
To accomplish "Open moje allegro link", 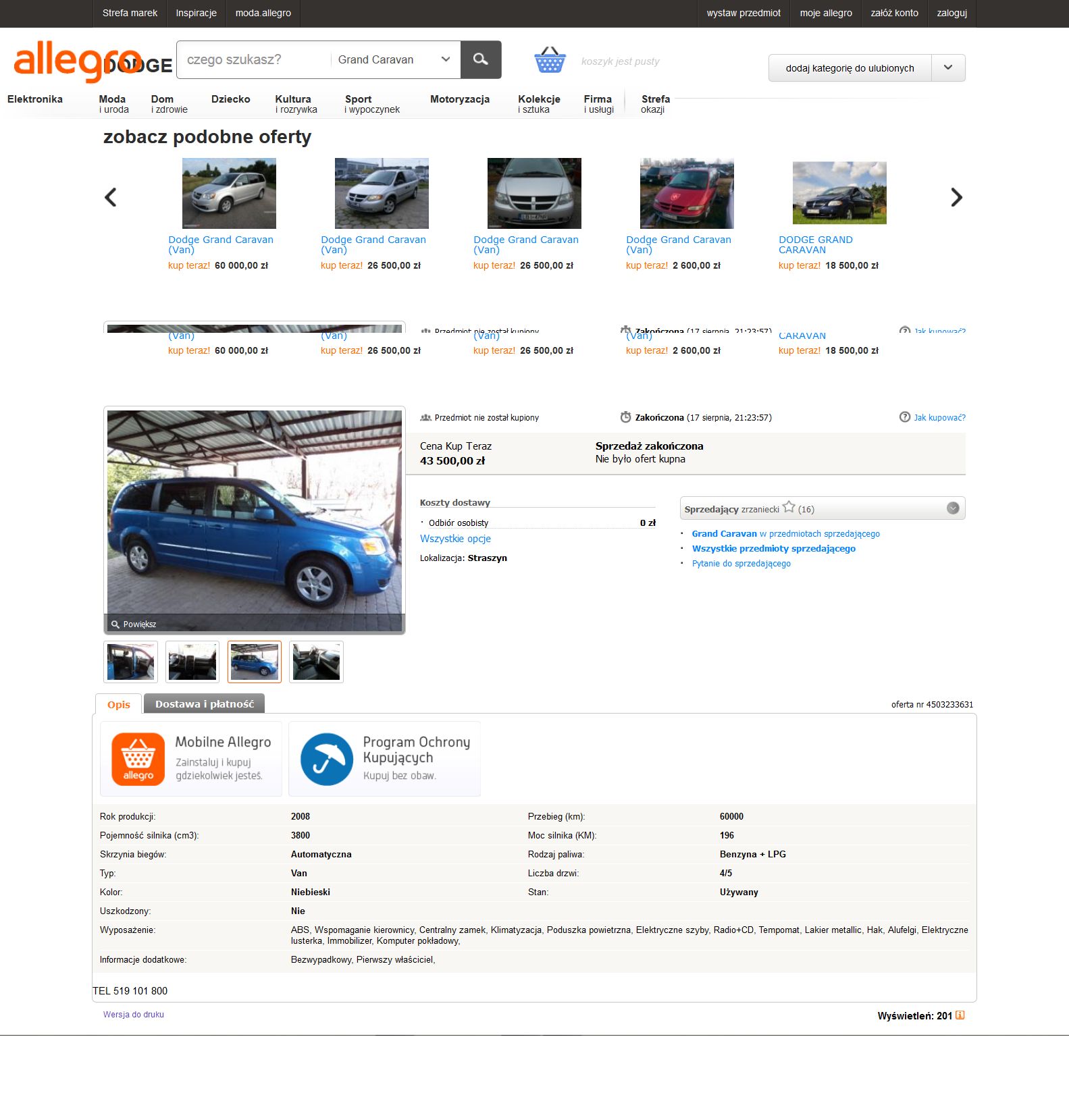I will [x=826, y=14].
